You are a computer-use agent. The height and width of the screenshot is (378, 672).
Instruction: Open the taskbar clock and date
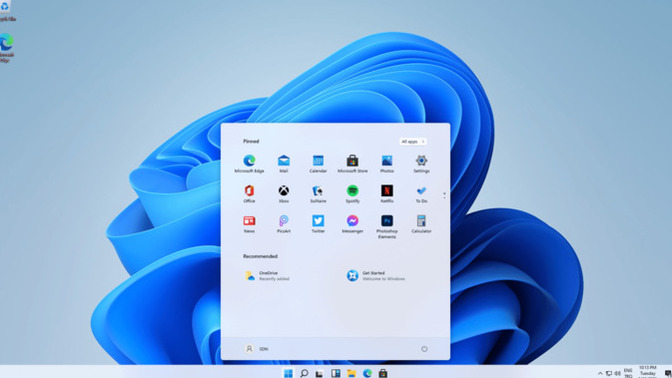coord(648,371)
